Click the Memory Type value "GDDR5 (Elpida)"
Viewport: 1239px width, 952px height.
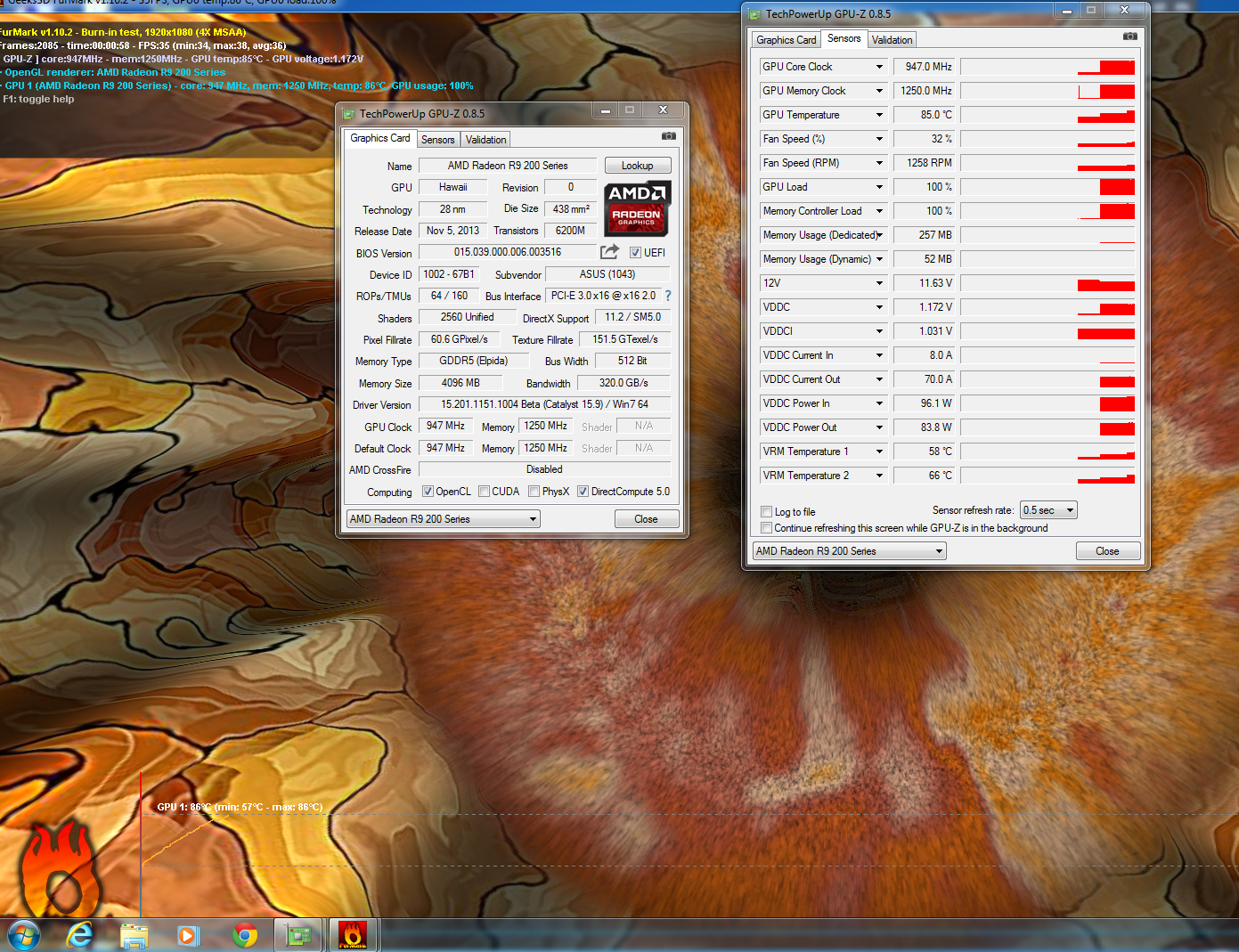[474, 361]
